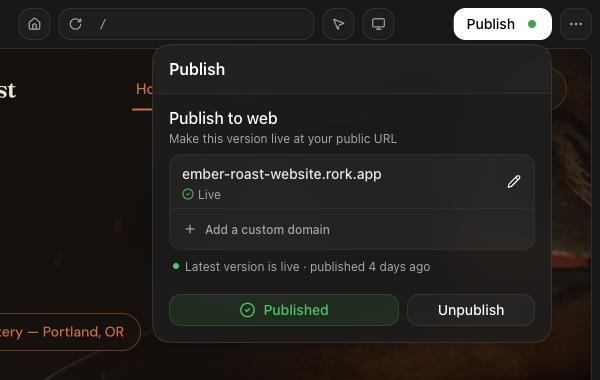Click the plus icon for custom domain

coord(190,229)
